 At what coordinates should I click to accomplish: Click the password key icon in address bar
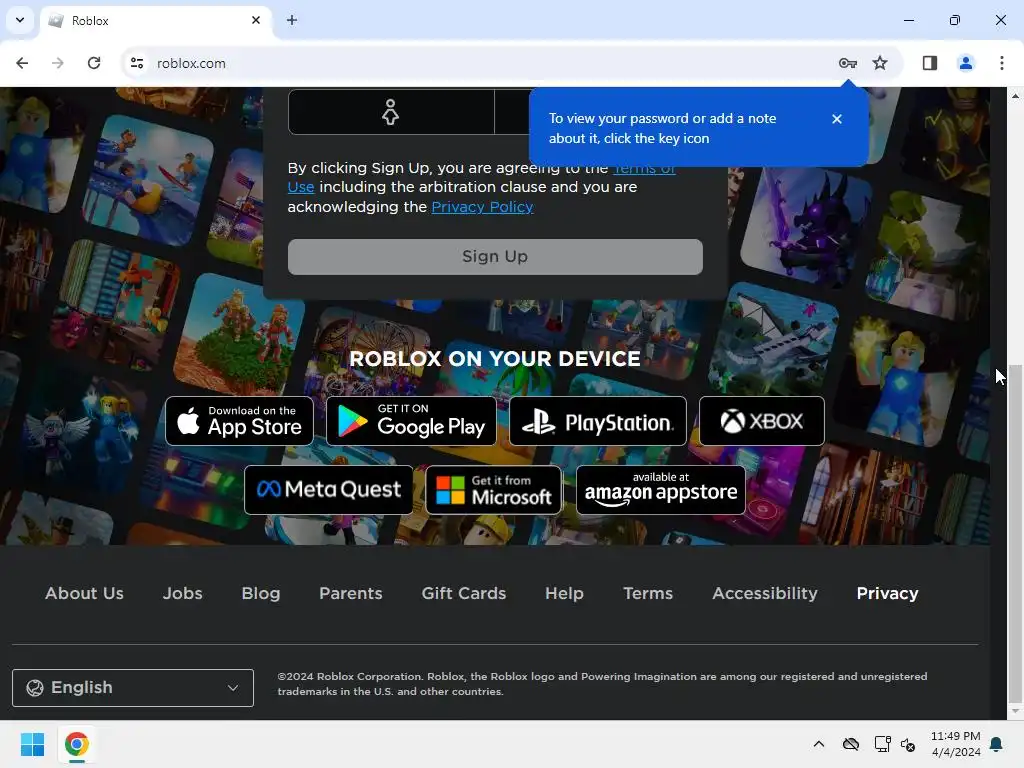point(848,63)
